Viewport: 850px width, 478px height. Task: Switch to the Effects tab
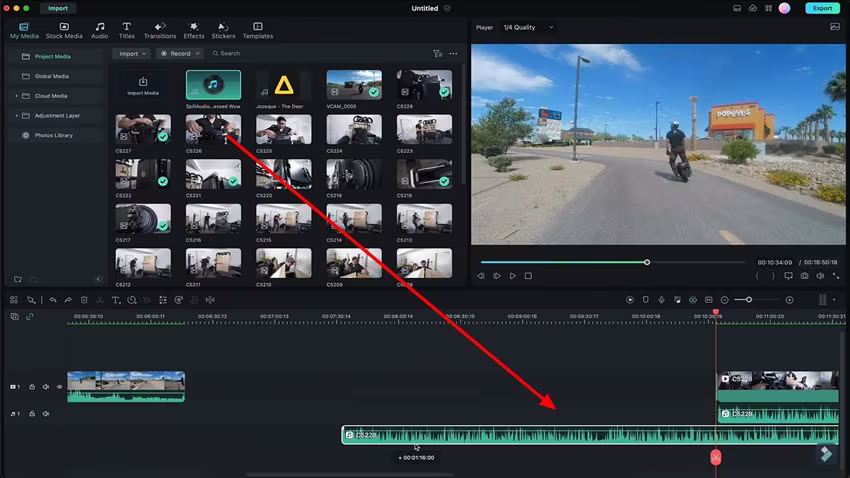[194, 30]
